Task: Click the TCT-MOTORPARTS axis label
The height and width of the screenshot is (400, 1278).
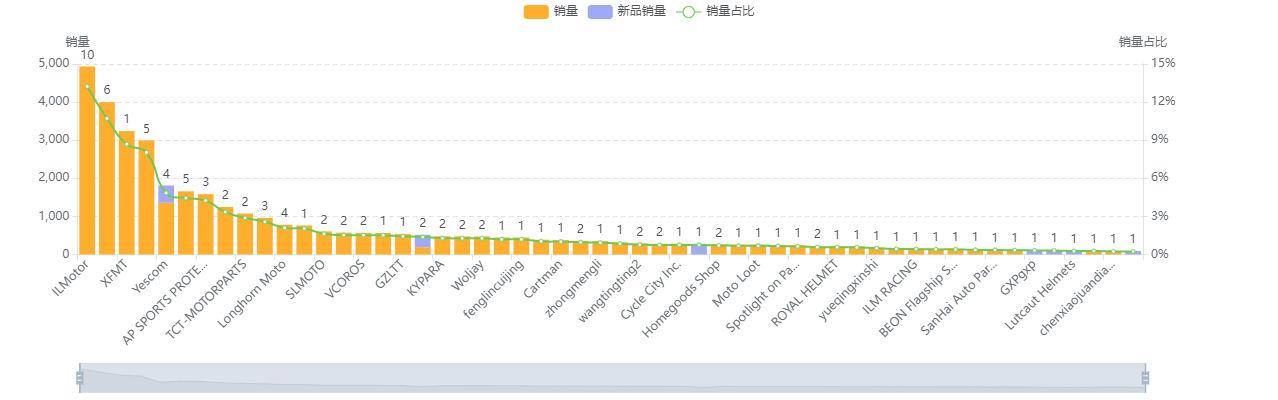Action: coord(206,301)
